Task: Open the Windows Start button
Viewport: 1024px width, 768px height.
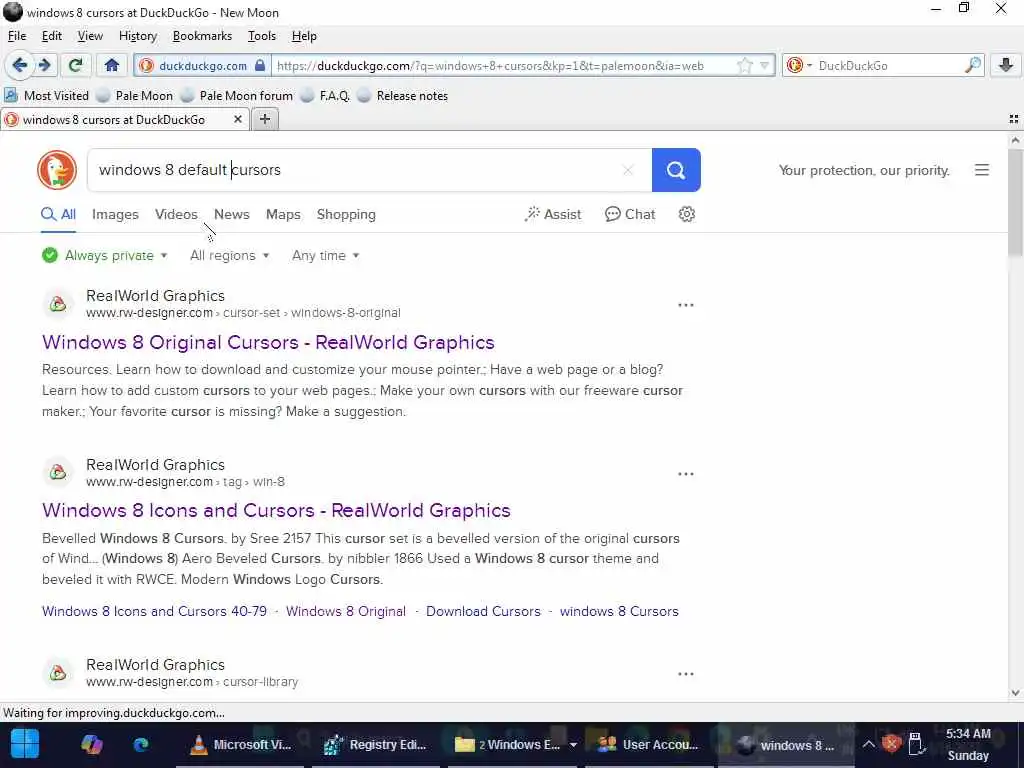Action: click(25, 744)
